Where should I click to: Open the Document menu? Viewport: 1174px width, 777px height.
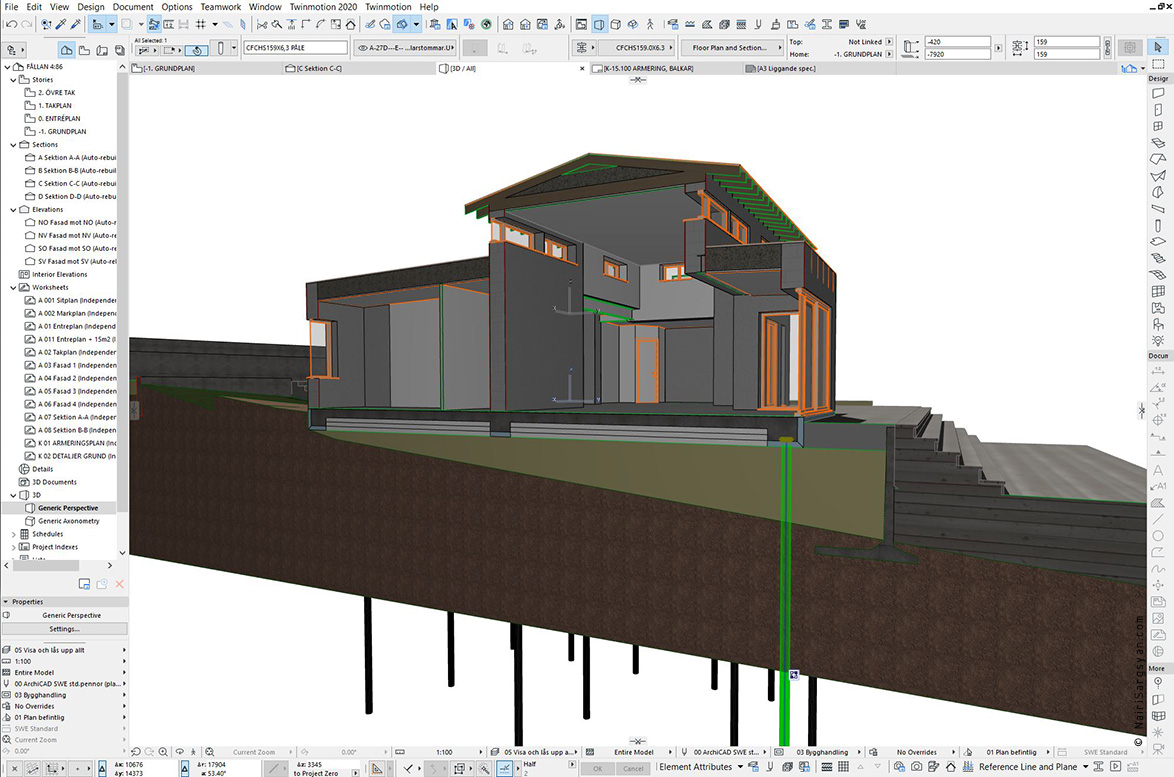coord(133,7)
